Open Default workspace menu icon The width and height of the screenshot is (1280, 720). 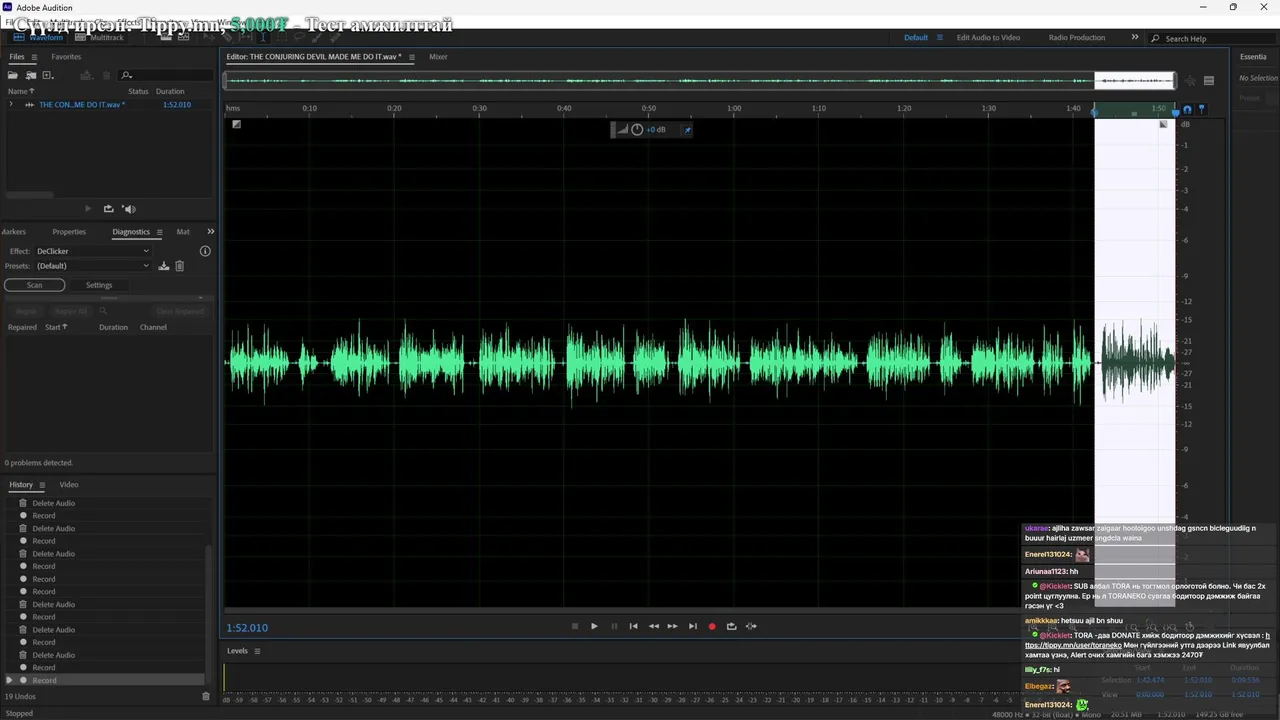(940, 38)
